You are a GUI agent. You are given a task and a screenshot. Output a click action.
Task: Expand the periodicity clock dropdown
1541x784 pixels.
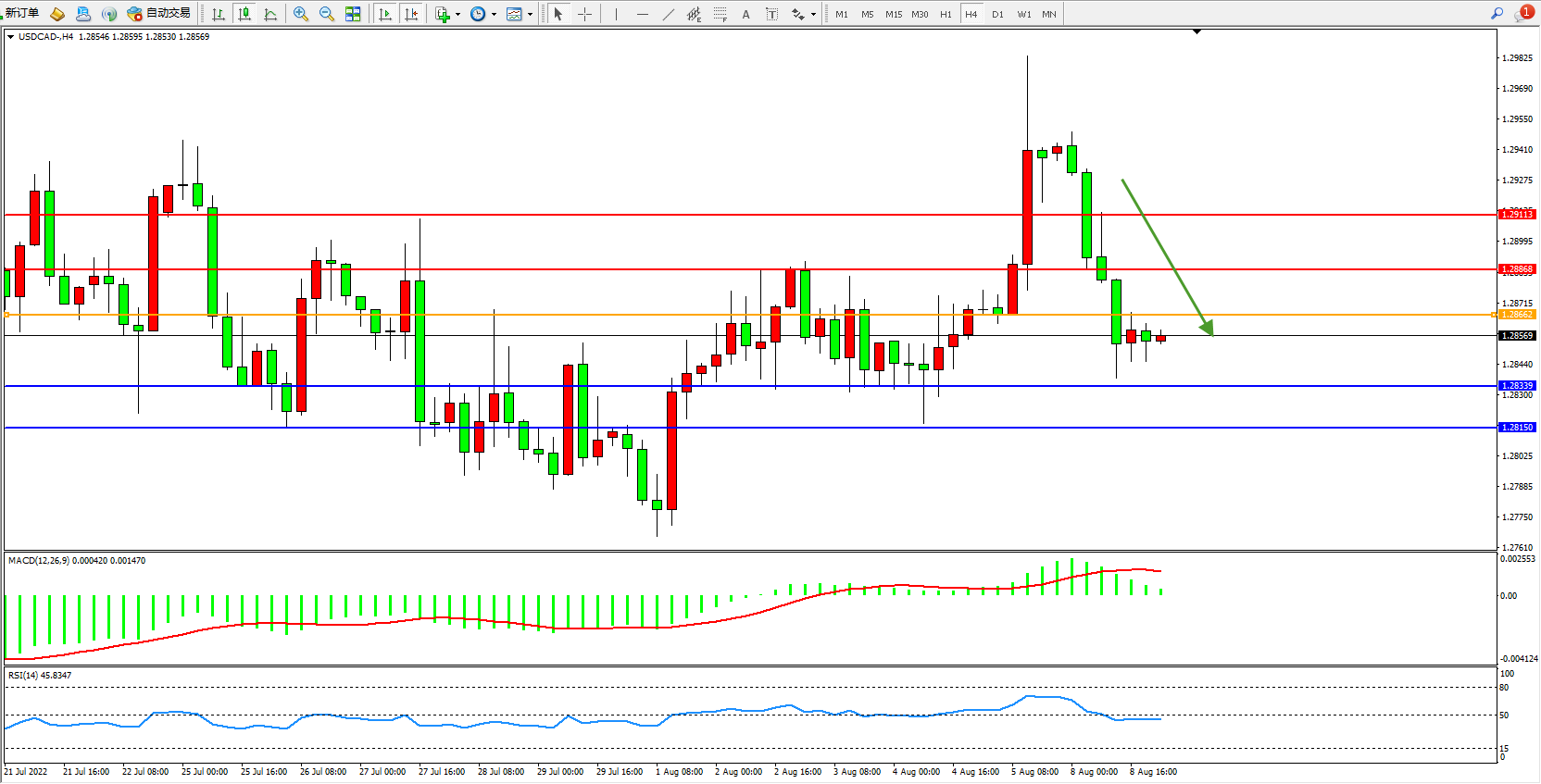tap(494, 14)
